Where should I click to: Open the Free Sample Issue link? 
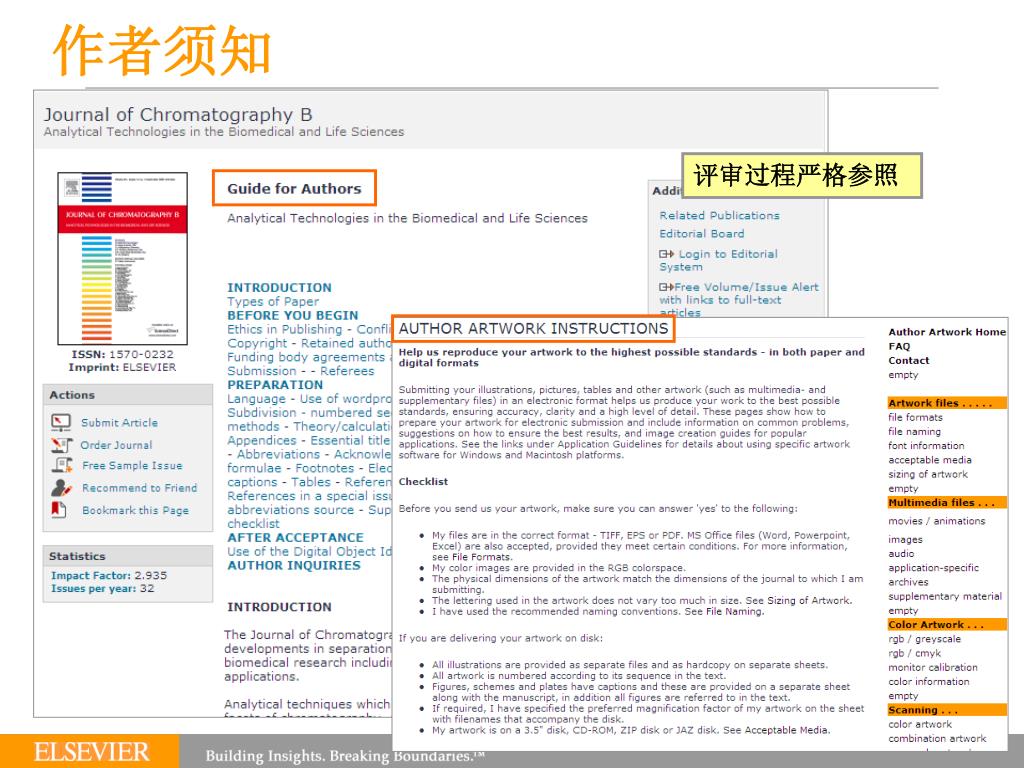tap(132, 466)
